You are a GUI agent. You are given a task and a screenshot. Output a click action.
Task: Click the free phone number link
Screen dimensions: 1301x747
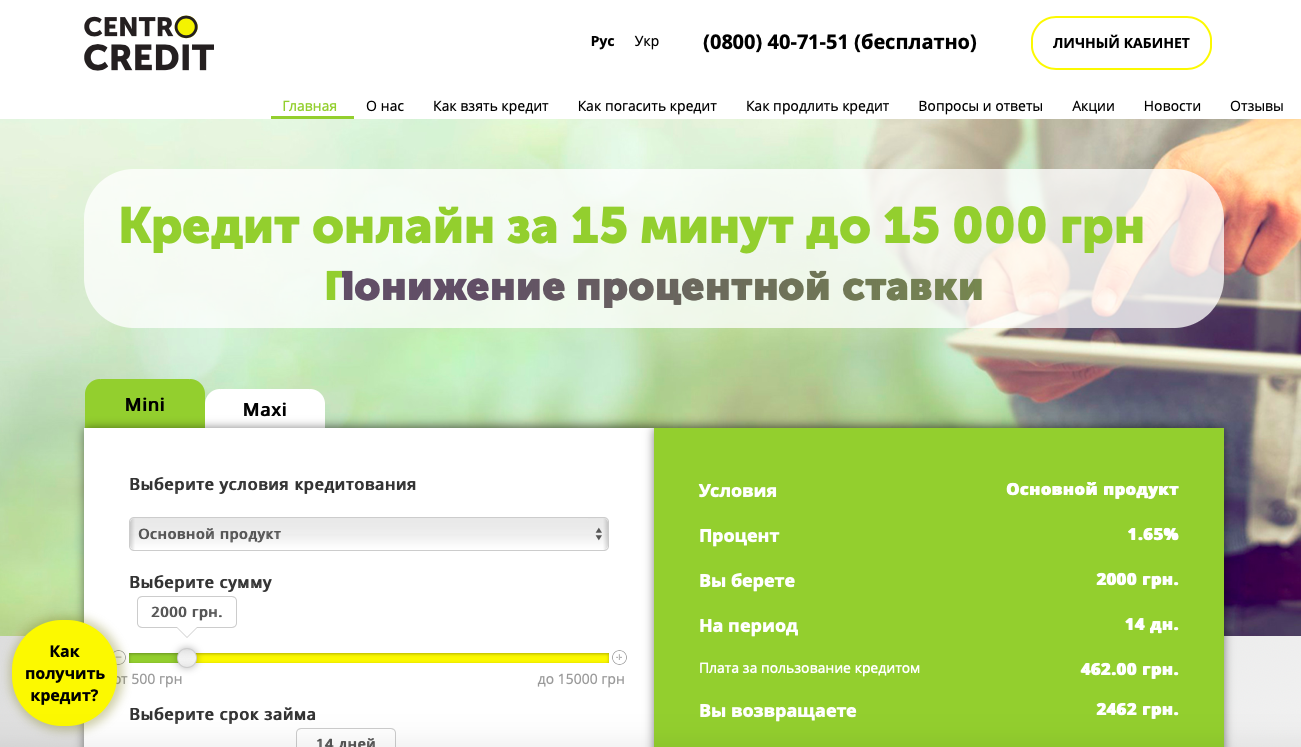tap(838, 42)
